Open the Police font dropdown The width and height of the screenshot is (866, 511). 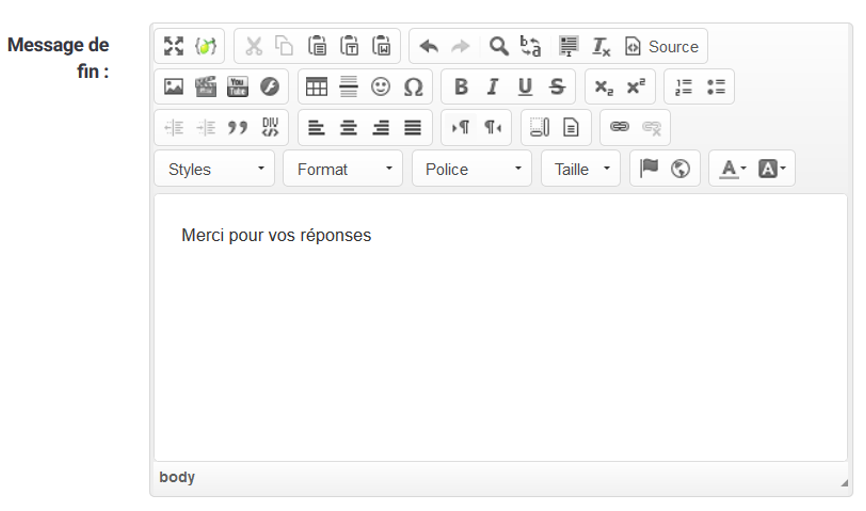click(472, 168)
